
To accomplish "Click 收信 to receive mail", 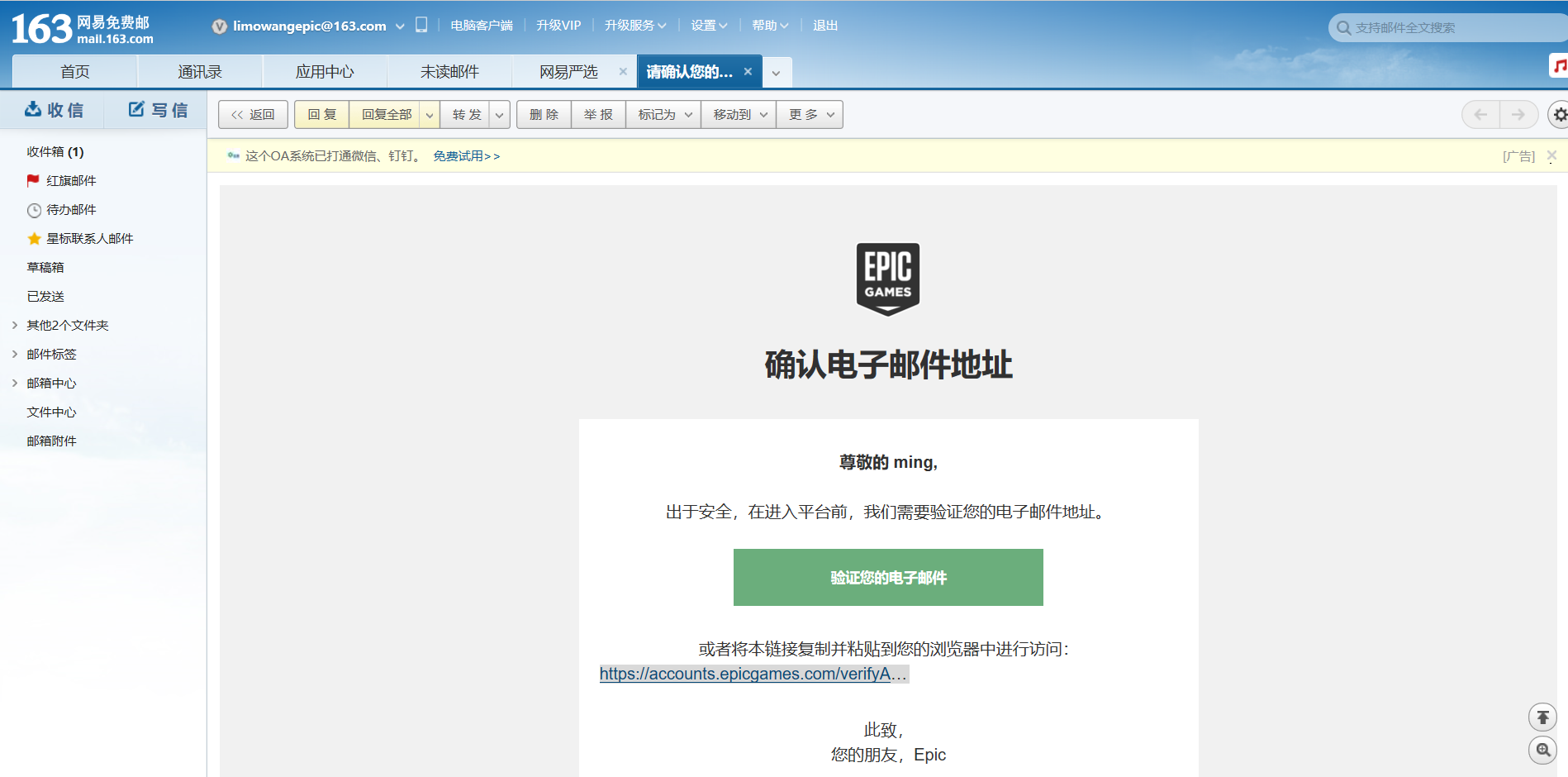I will click(55, 110).
